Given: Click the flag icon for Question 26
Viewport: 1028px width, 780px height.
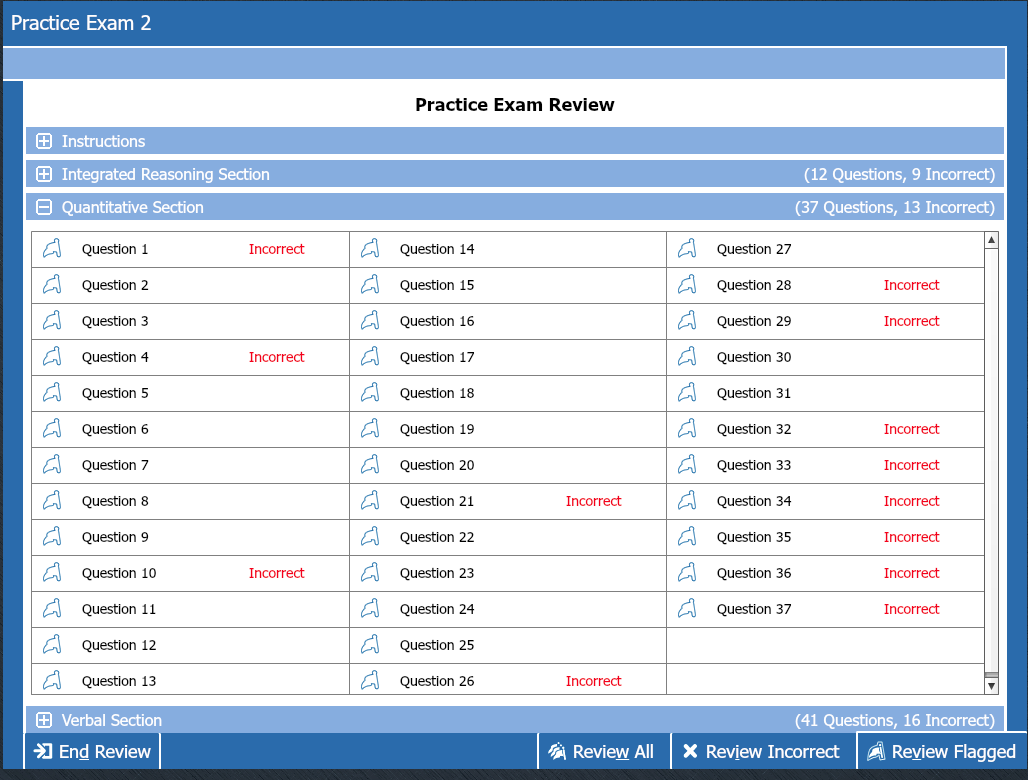Looking at the screenshot, I should 370,681.
